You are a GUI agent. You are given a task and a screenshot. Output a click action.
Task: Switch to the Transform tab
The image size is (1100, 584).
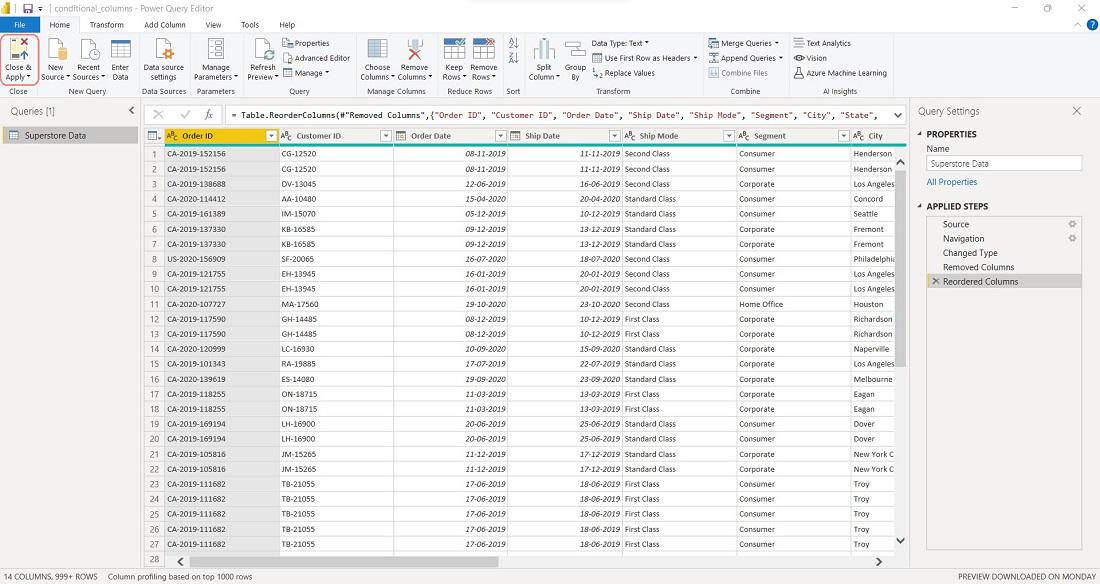(107, 25)
